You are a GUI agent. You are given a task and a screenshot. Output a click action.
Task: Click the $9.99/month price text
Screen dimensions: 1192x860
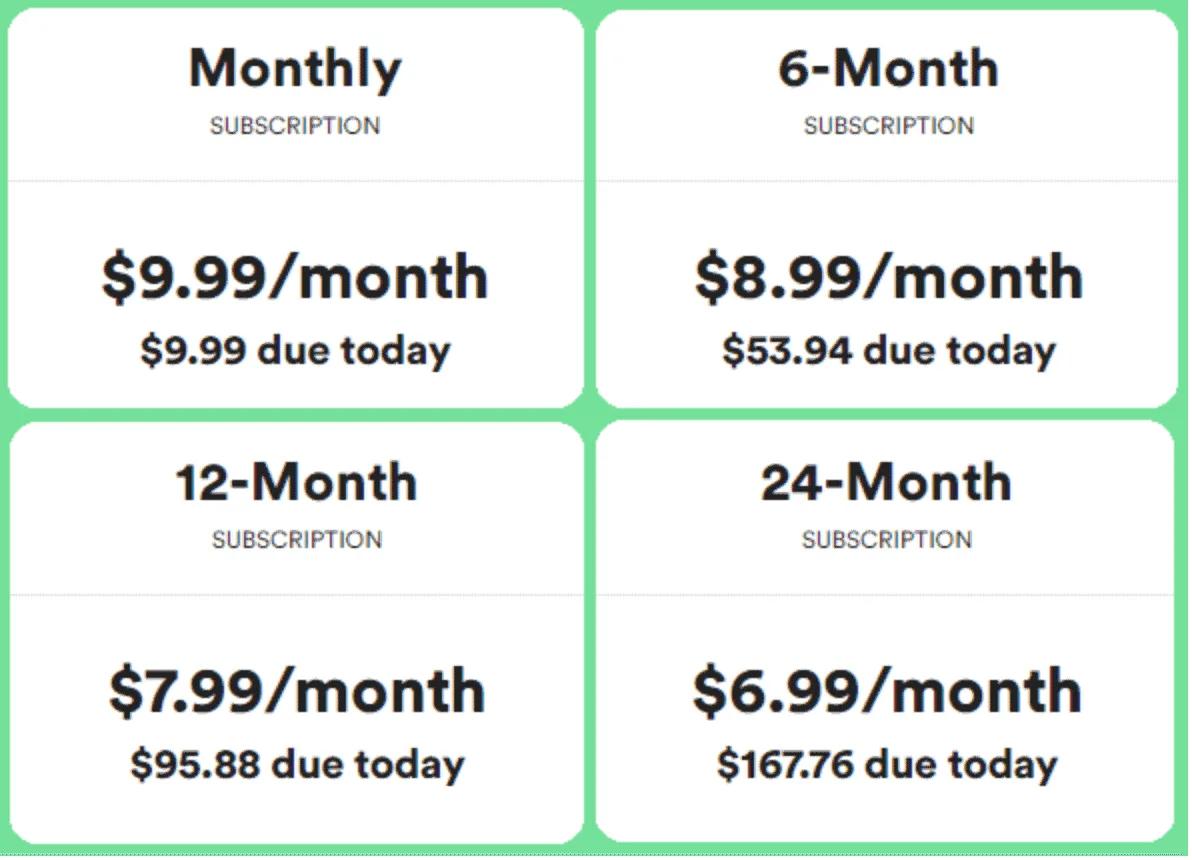tap(295, 278)
